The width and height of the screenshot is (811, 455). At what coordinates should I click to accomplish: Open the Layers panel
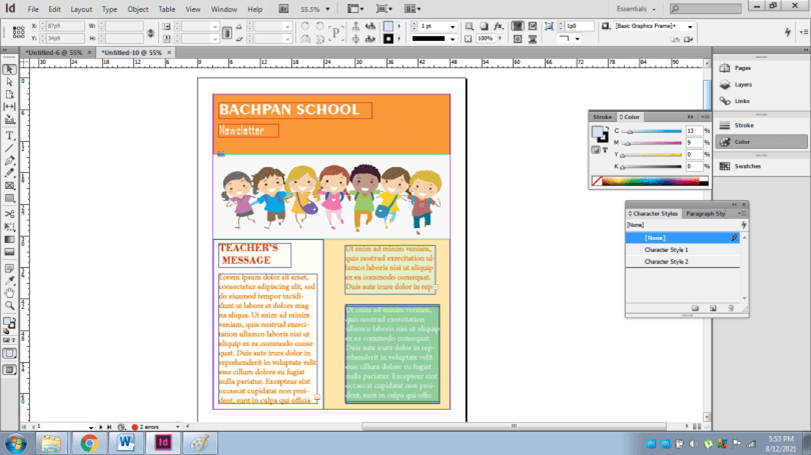click(x=742, y=85)
